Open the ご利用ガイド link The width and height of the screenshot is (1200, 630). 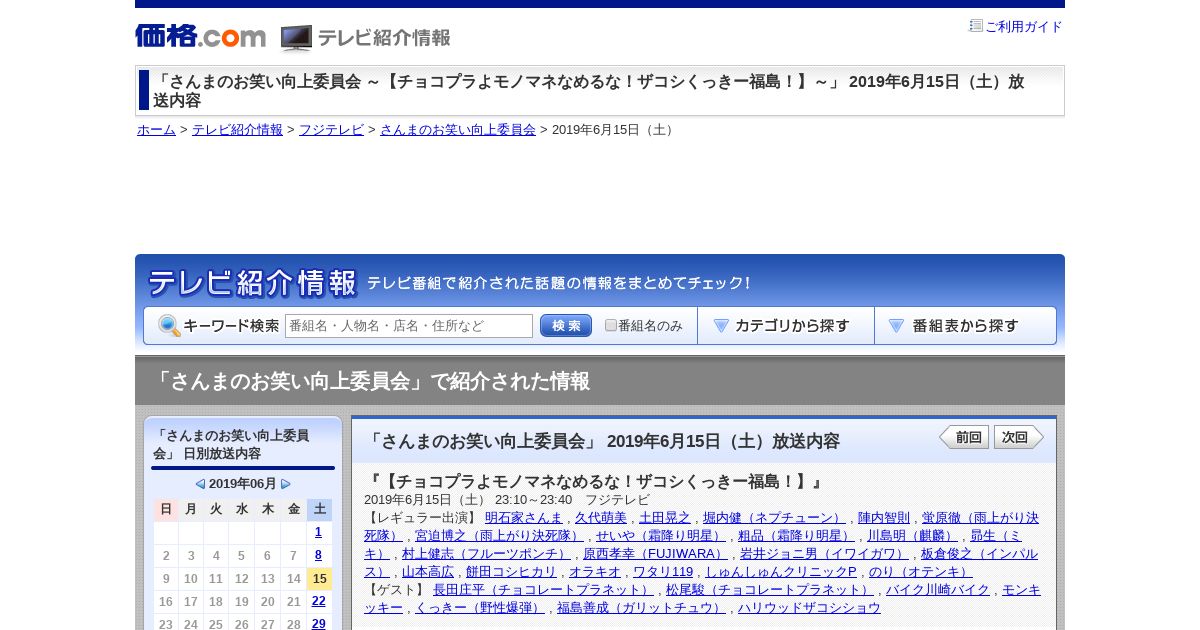(x=1024, y=27)
